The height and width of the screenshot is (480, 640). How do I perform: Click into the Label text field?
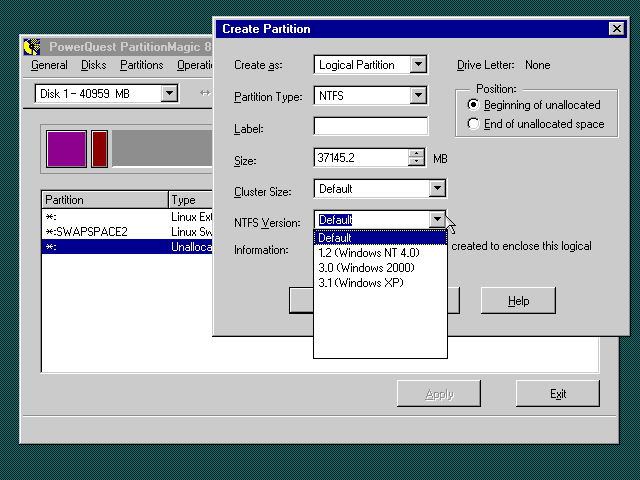371,126
